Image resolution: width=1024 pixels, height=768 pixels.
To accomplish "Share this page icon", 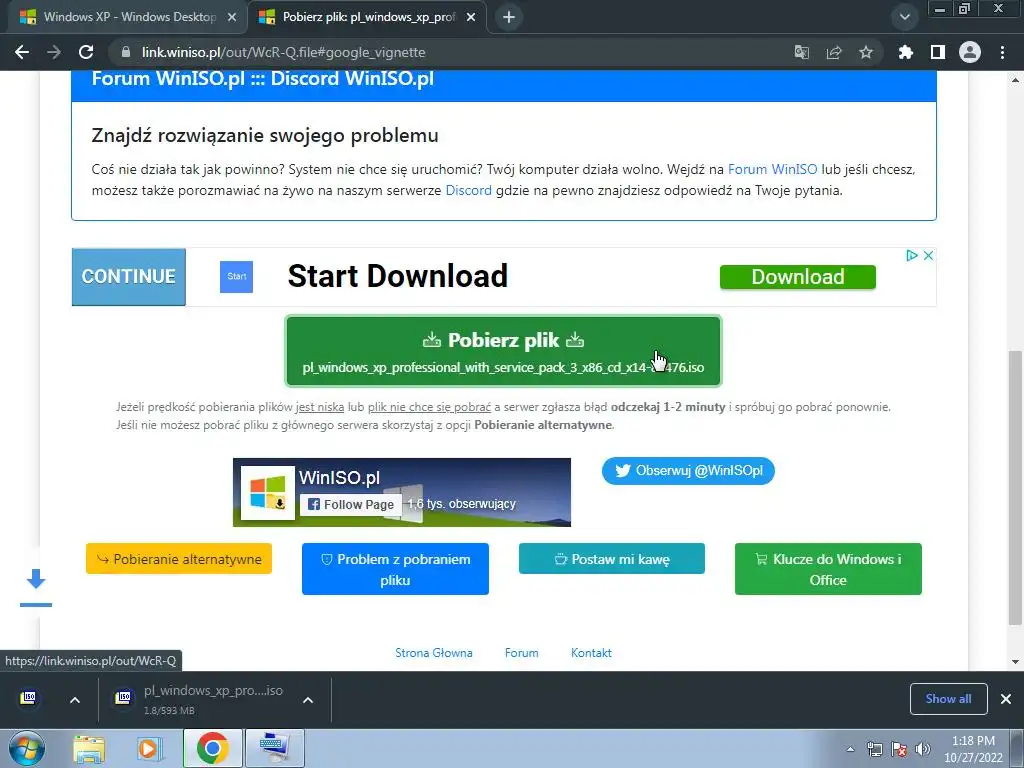I will click(834, 52).
